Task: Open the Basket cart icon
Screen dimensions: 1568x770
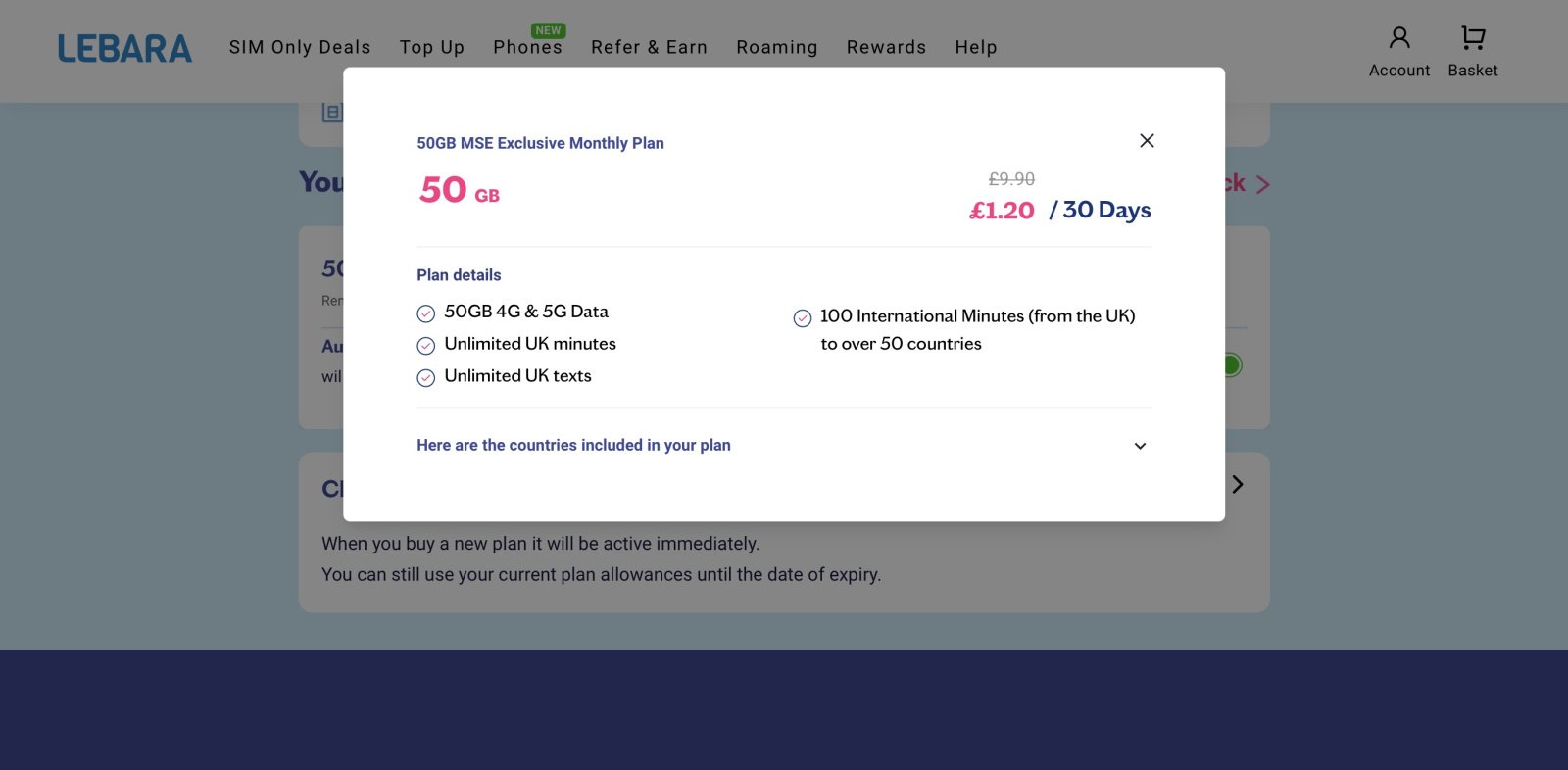Action: tap(1472, 39)
